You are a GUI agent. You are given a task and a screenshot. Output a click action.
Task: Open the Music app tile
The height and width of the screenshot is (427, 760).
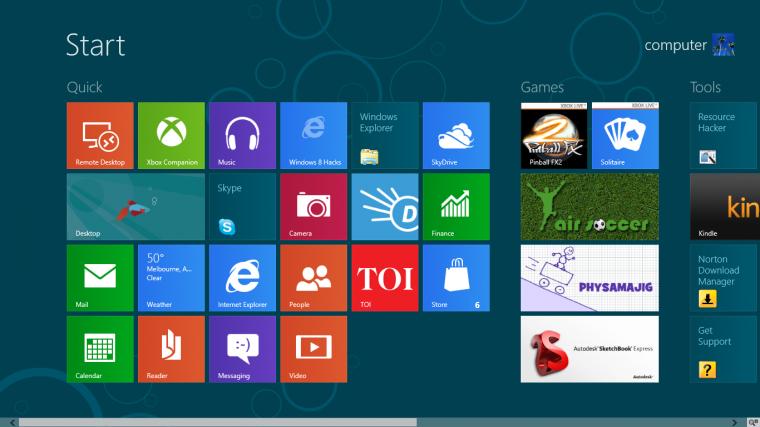242,135
